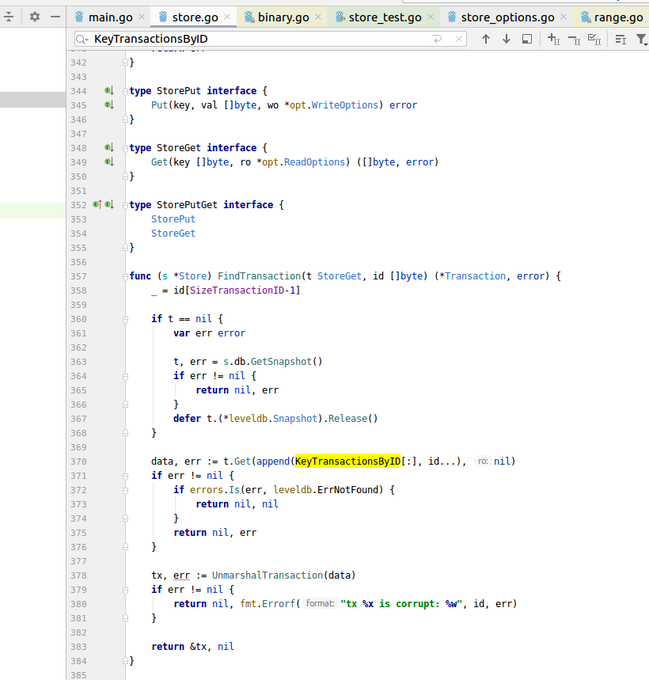
Task: Fold the FindTransaction function at line 357
Action: pos(125,276)
